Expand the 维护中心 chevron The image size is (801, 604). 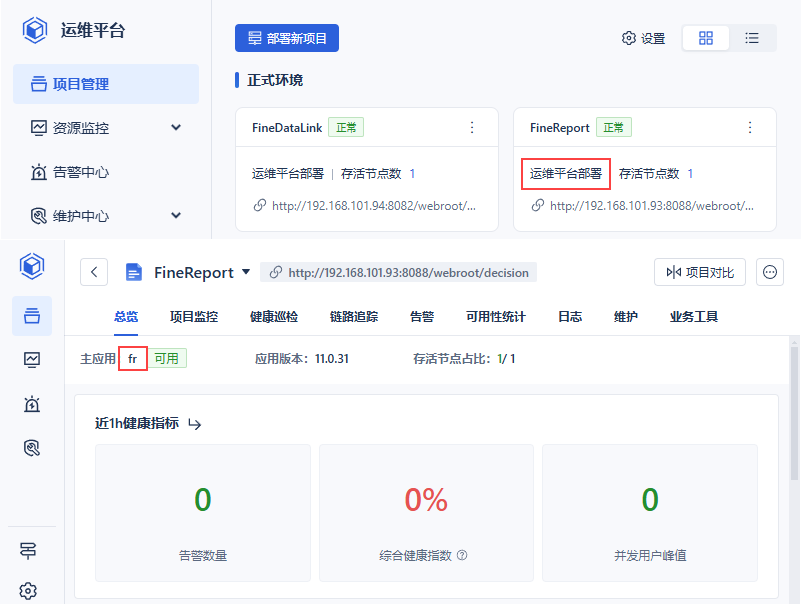[x=176, y=216]
